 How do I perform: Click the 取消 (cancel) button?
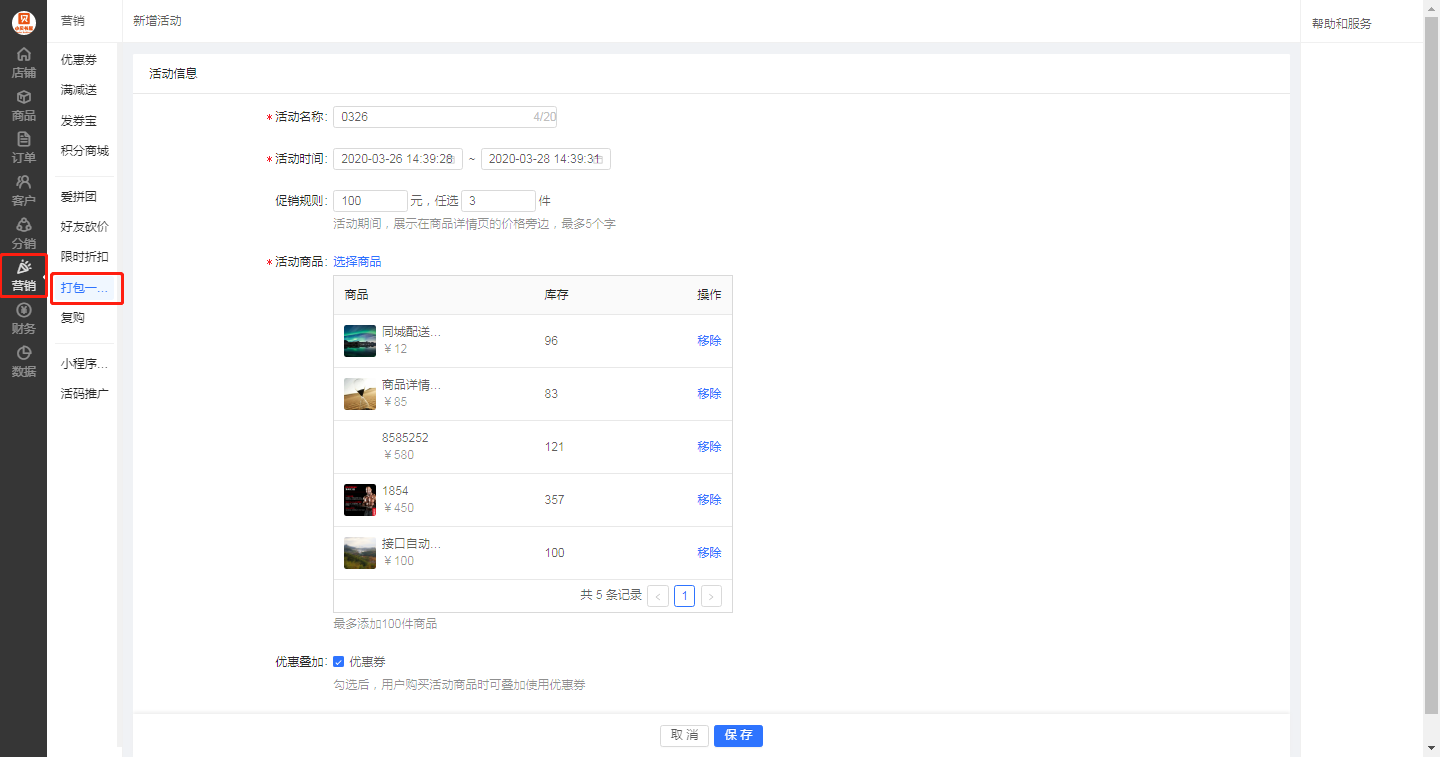click(x=684, y=735)
